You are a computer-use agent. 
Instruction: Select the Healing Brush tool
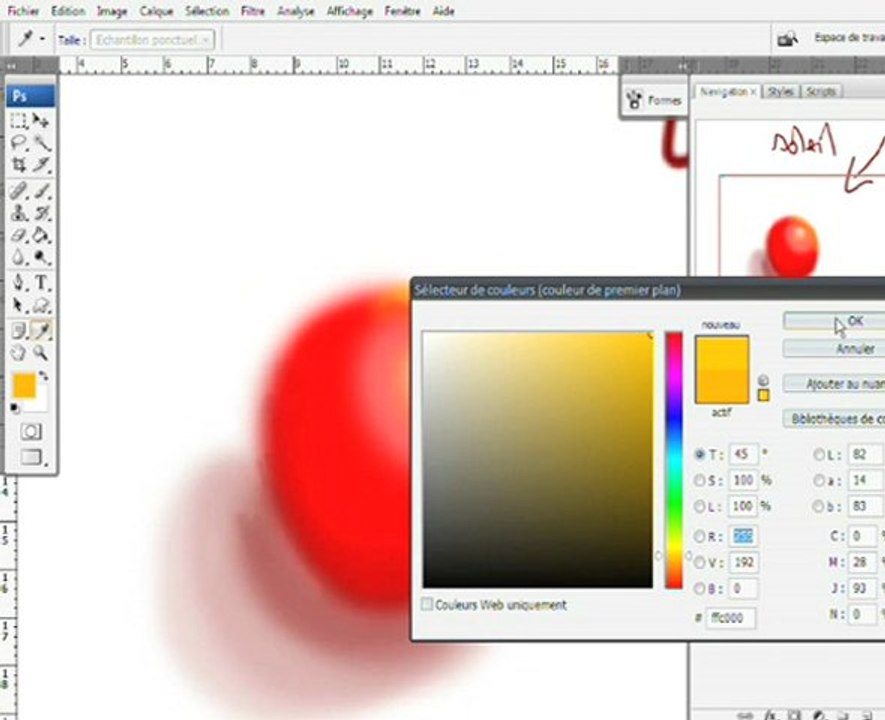coord(18,191)
